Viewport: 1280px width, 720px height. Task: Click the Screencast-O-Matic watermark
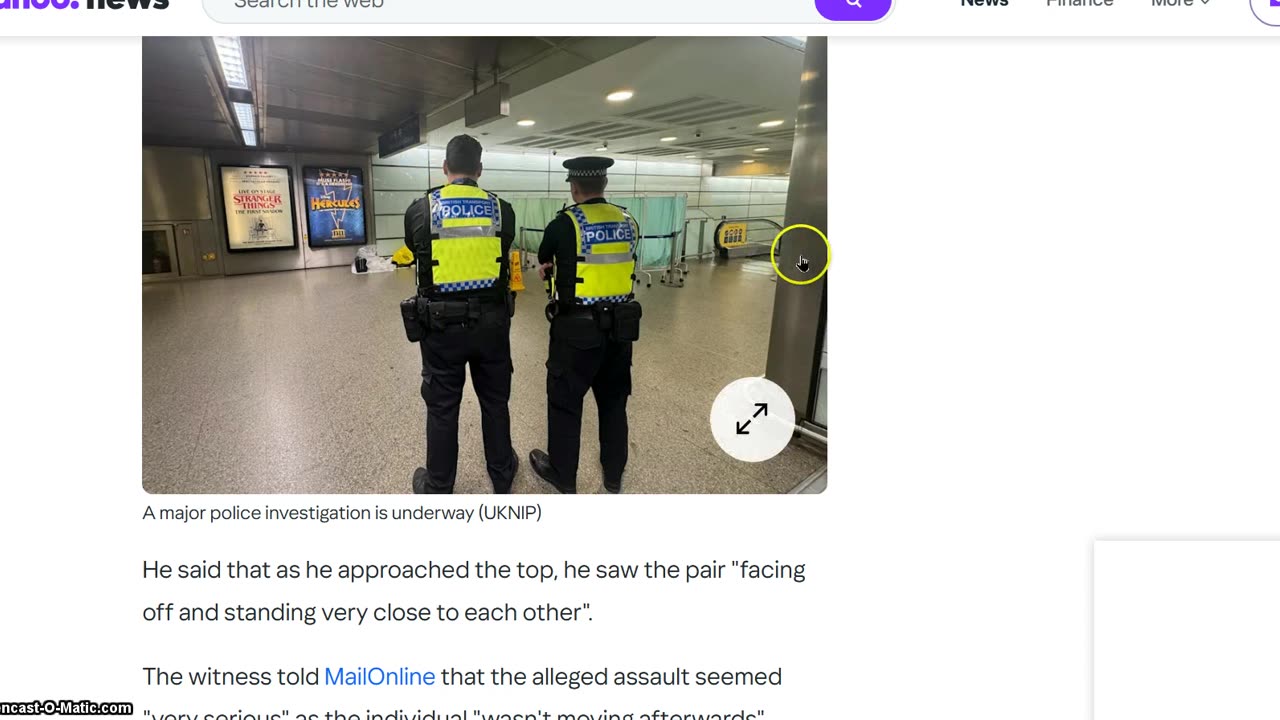click(x=66, y=708)
